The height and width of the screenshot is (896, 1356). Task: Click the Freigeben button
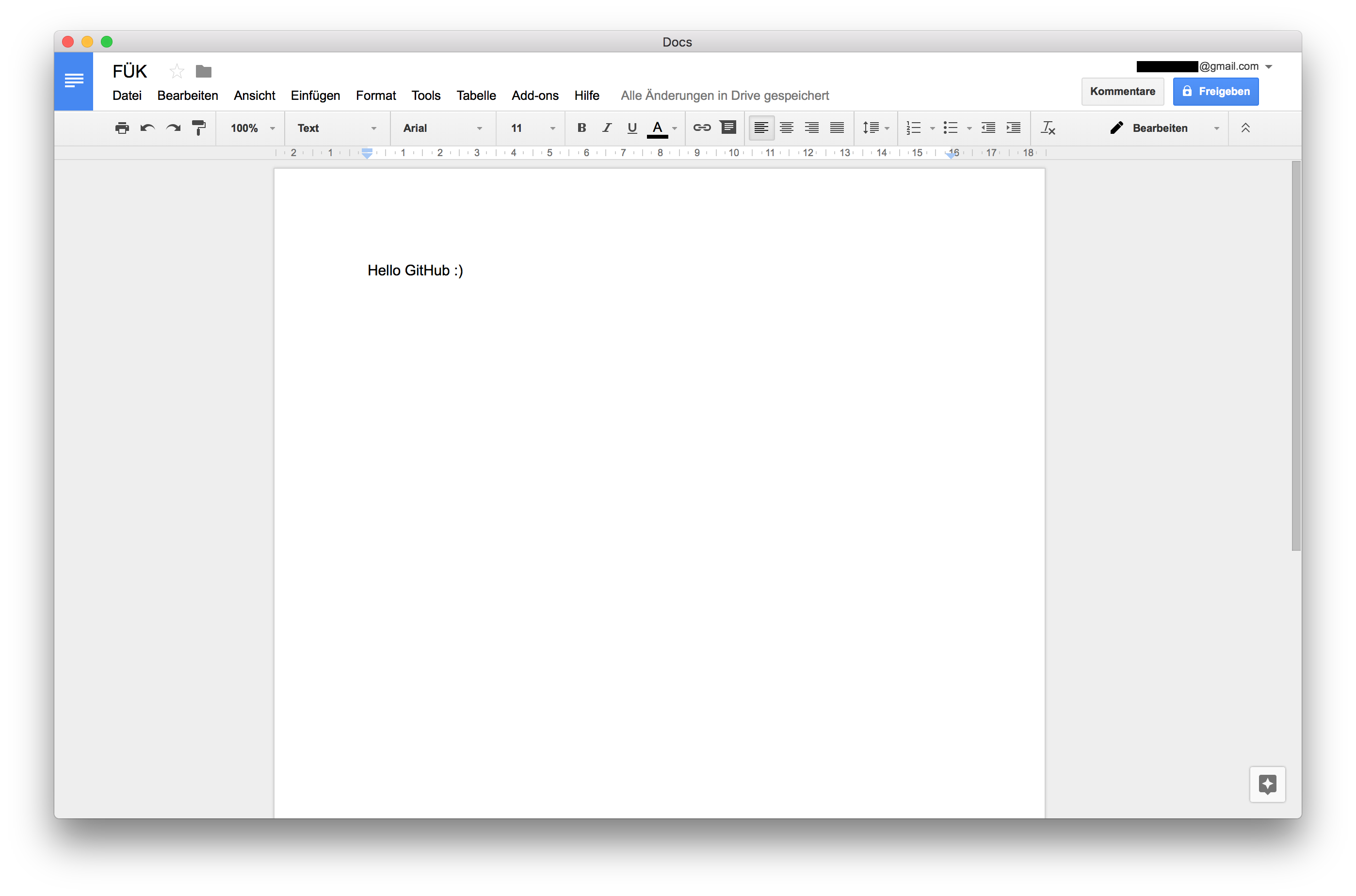click(x=1215, y=92)
